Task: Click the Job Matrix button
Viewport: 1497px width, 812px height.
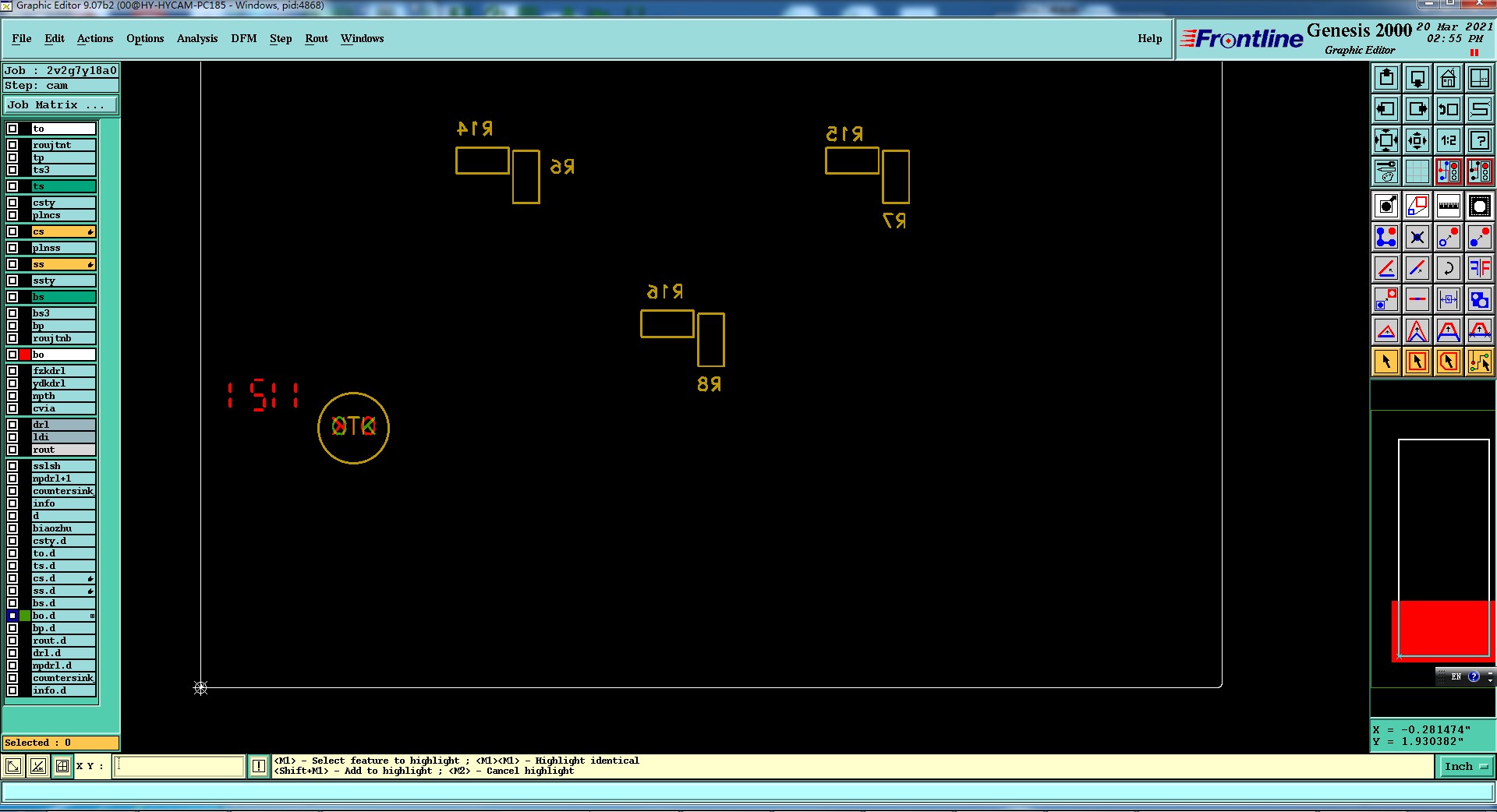Action: pos(61,105)
